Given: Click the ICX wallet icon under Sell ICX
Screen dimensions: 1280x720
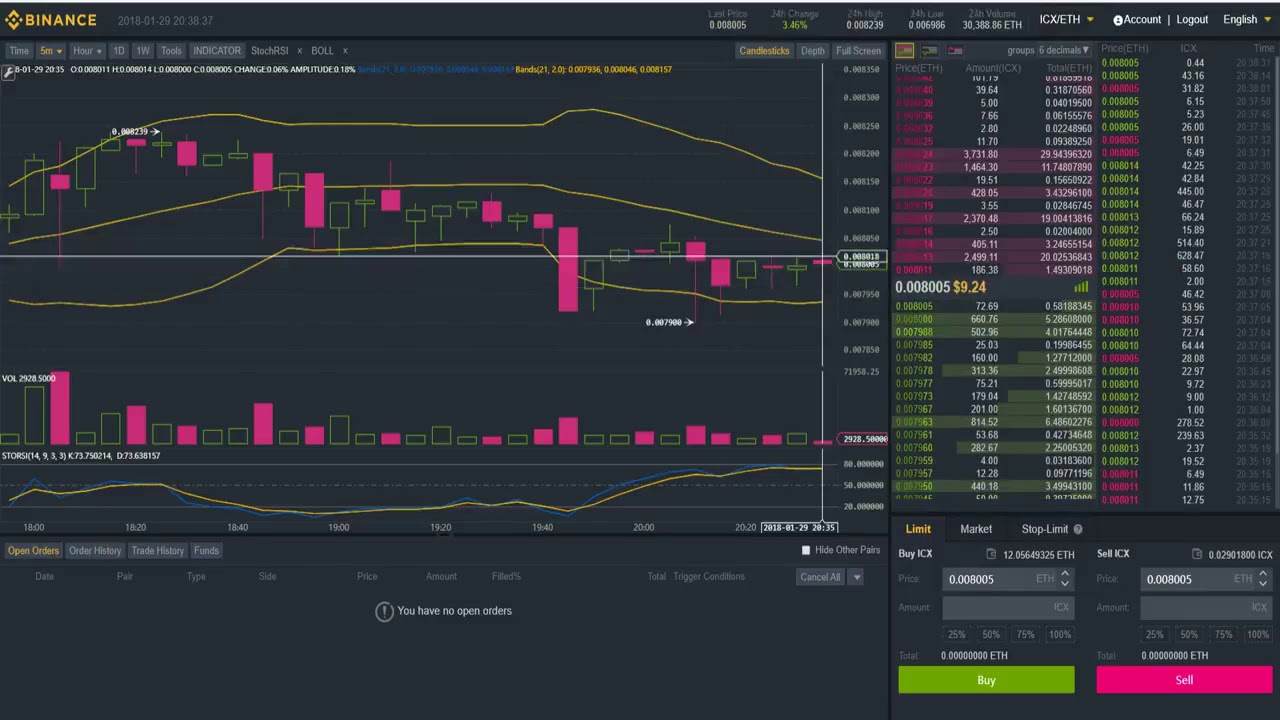Looking at the screenshot, I should coord(1197,554).
